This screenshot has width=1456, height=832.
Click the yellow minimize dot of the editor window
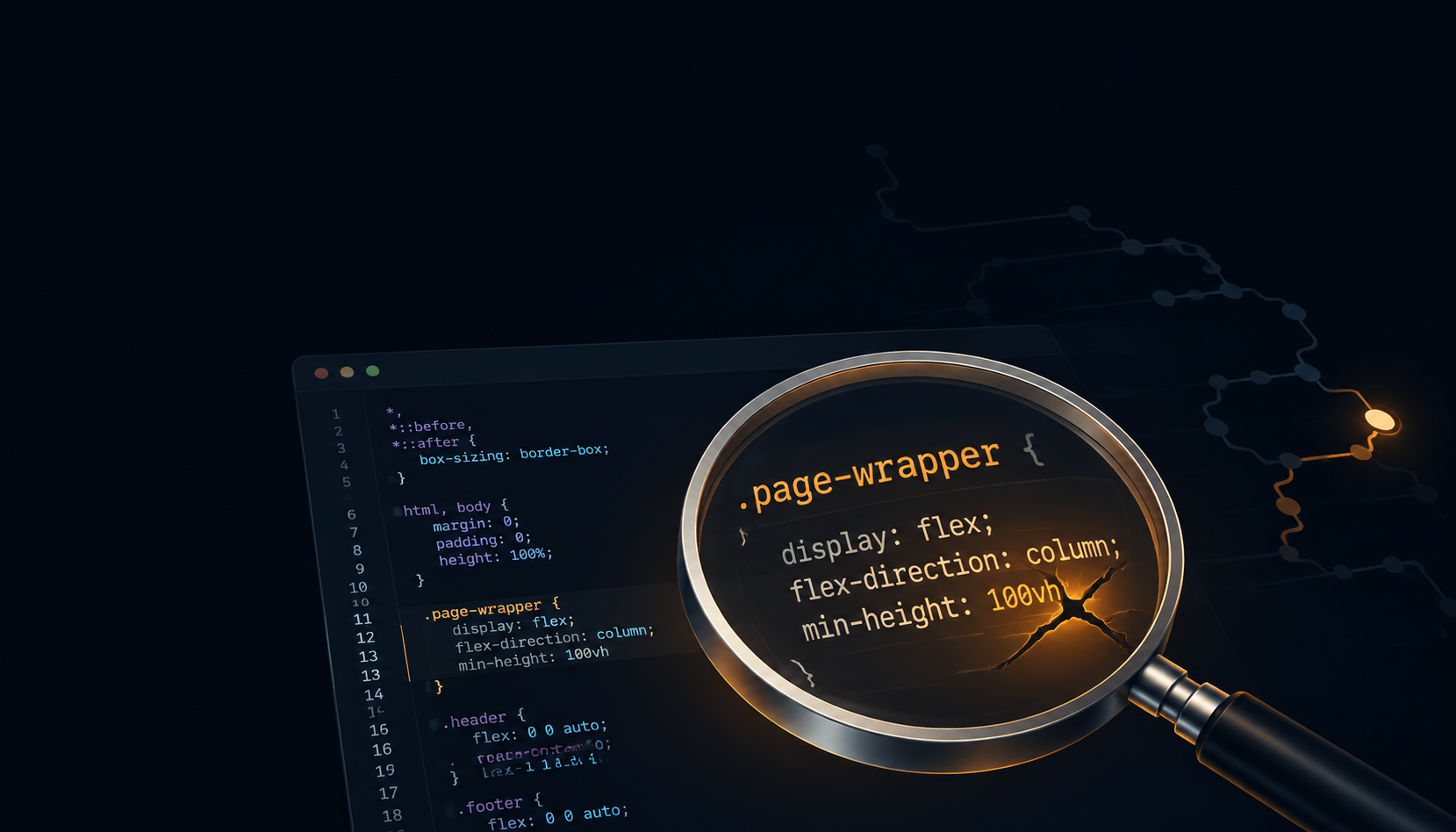(347, 372)
